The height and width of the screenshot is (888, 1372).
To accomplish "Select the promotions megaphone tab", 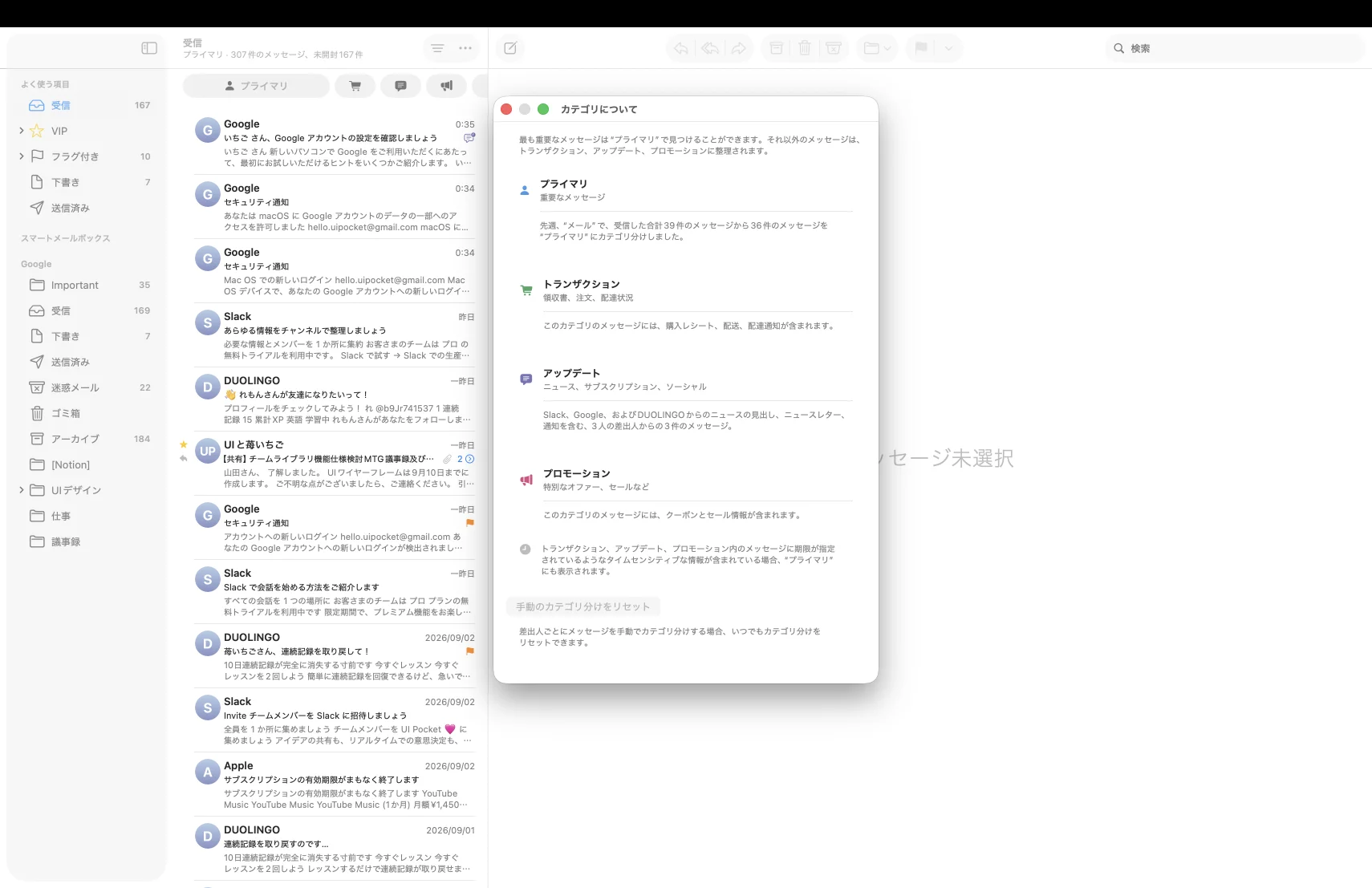I will click(447, 86).
